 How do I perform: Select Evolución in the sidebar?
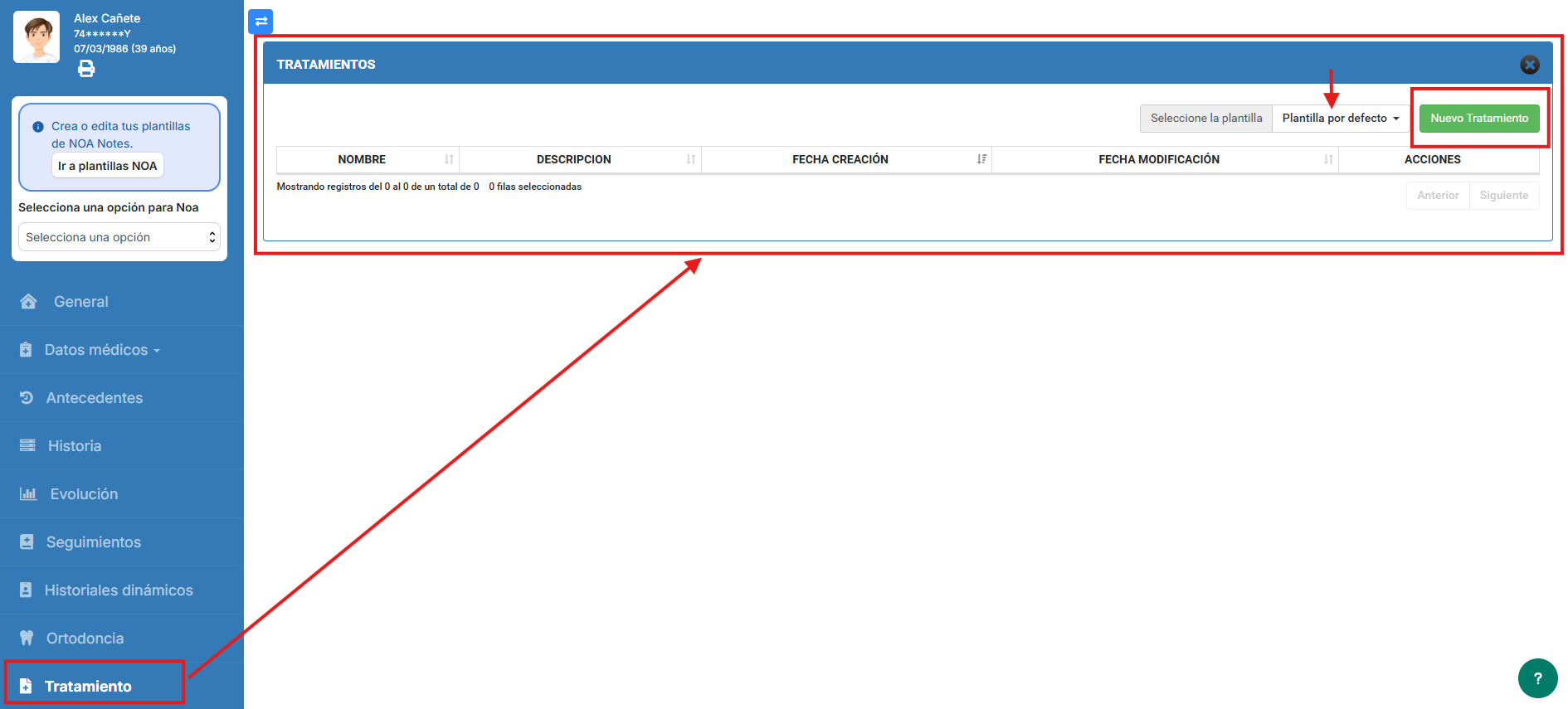point(84,494)
